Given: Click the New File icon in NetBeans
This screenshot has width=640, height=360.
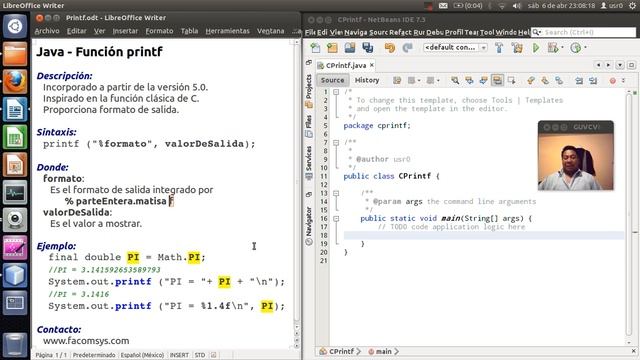Looking at the screenshot, I should (315, 48).
